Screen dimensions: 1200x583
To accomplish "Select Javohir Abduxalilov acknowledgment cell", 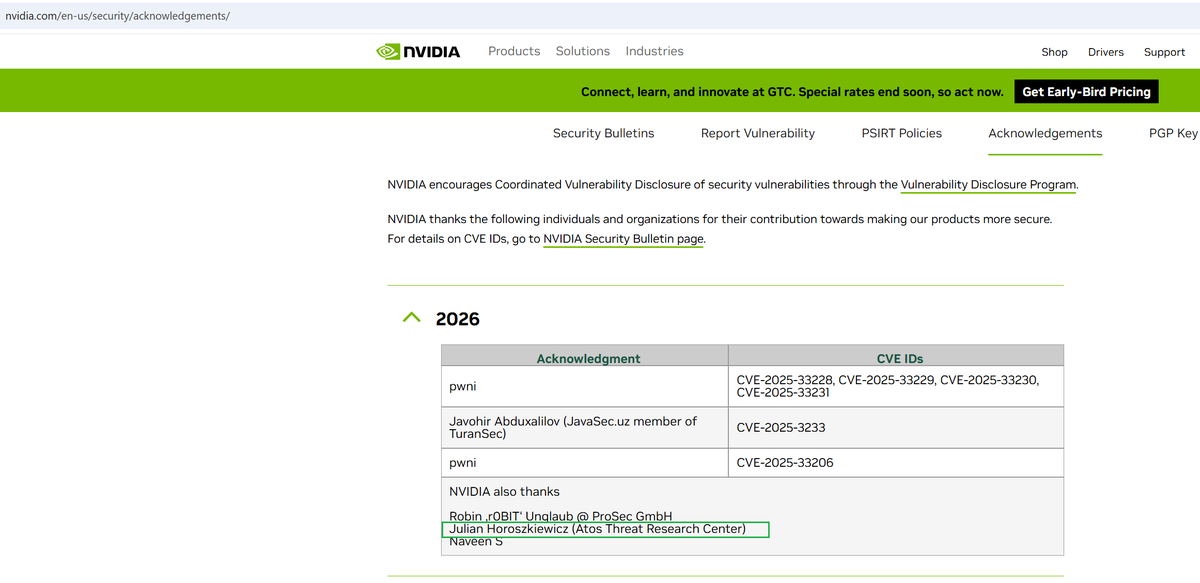I will pos(585,427).
